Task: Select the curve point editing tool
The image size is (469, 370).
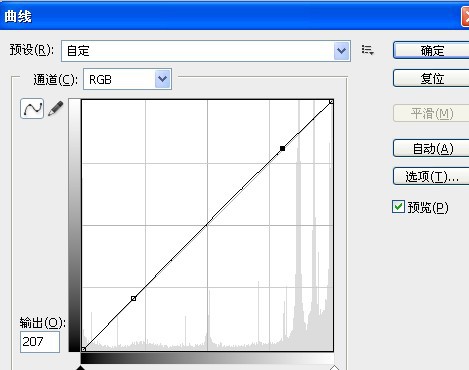Action: click(32, 108)
